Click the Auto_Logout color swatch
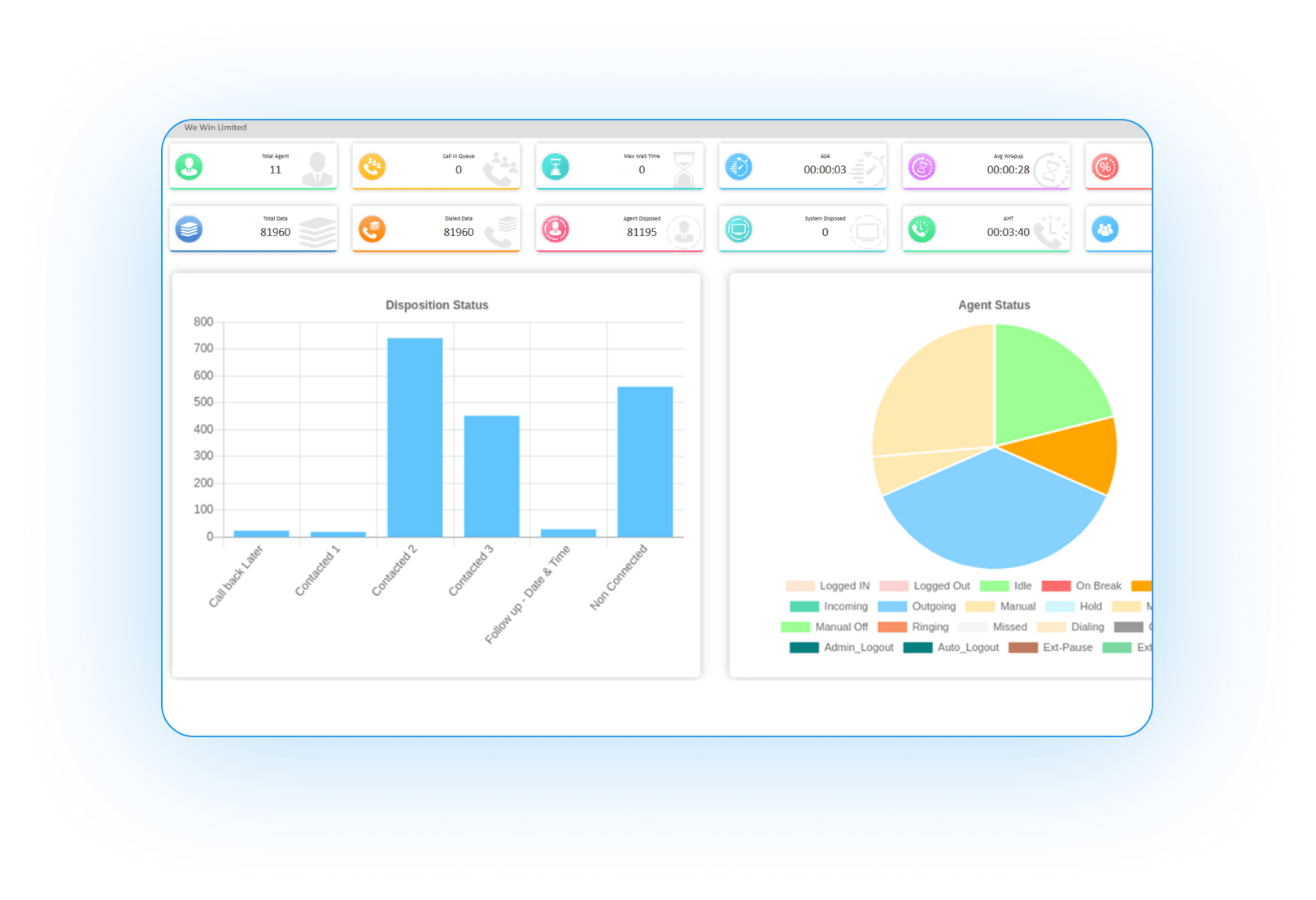The image size is (1316, 900). (917, 648)
